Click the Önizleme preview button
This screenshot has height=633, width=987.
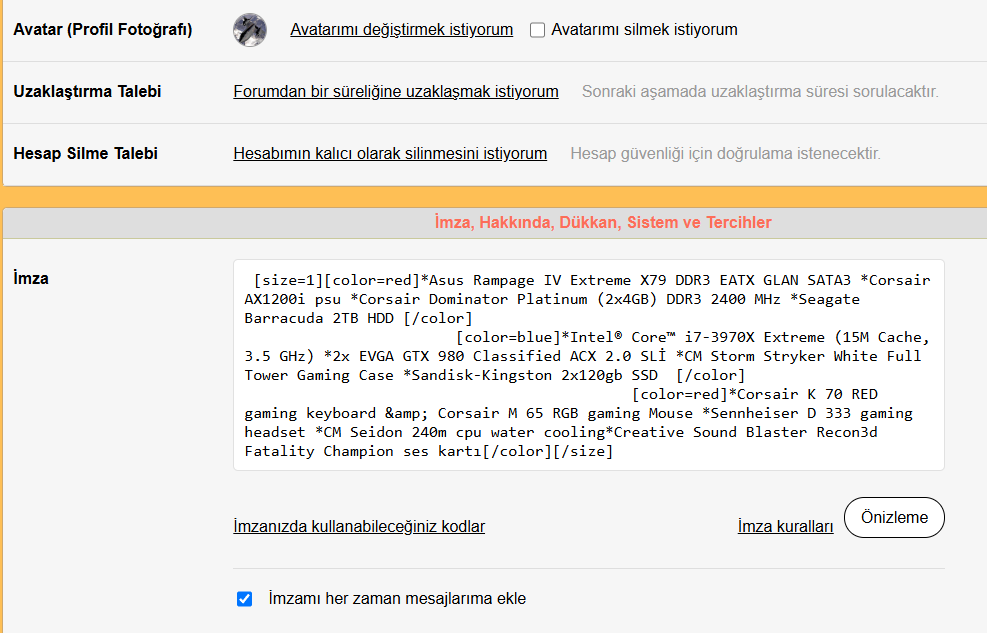894,517
